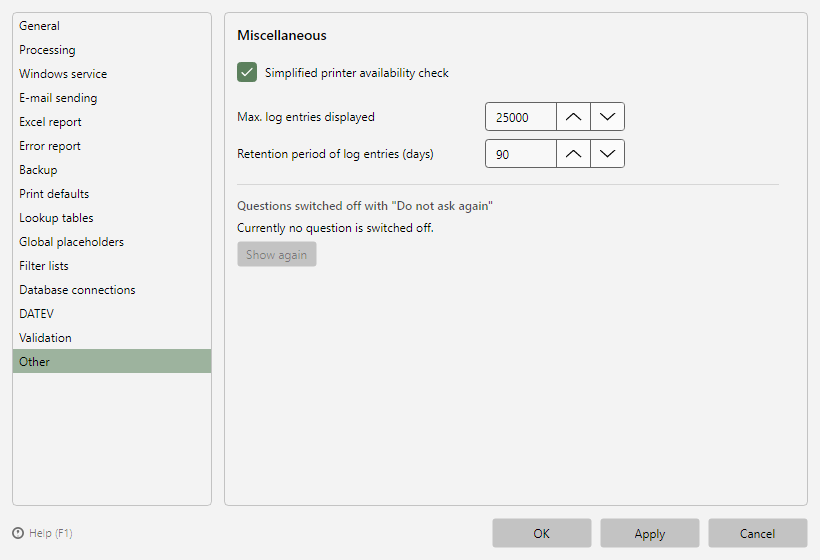Click "Currently no question is switched off." text
This screenshot has width=820, height=560.
pos(335,228)
